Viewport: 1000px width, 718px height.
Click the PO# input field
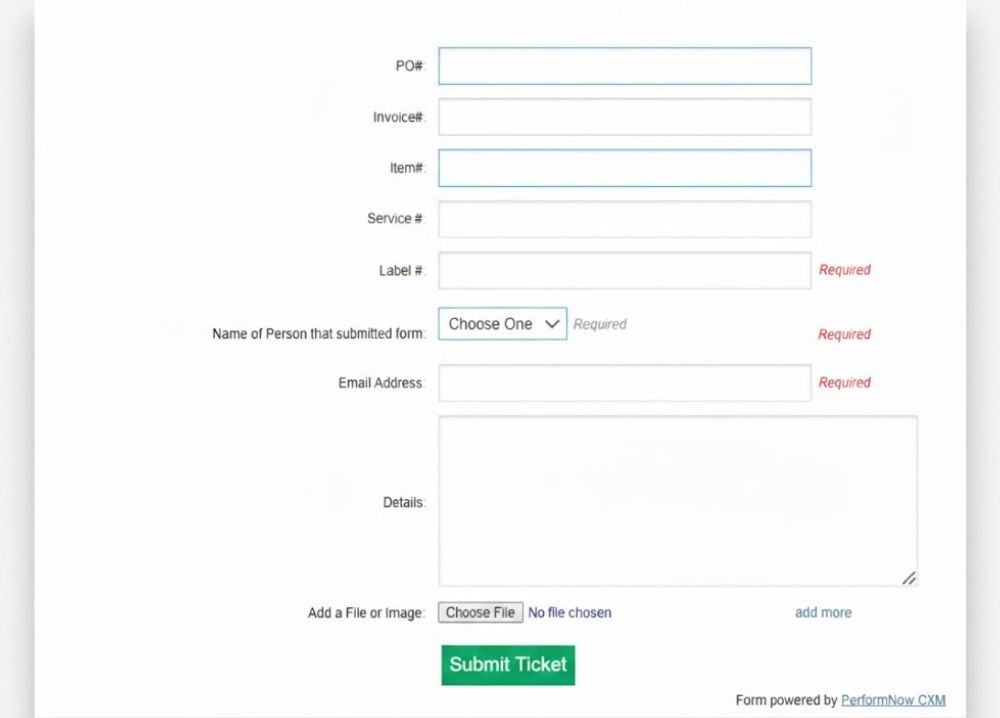click(x=624, y=65)
